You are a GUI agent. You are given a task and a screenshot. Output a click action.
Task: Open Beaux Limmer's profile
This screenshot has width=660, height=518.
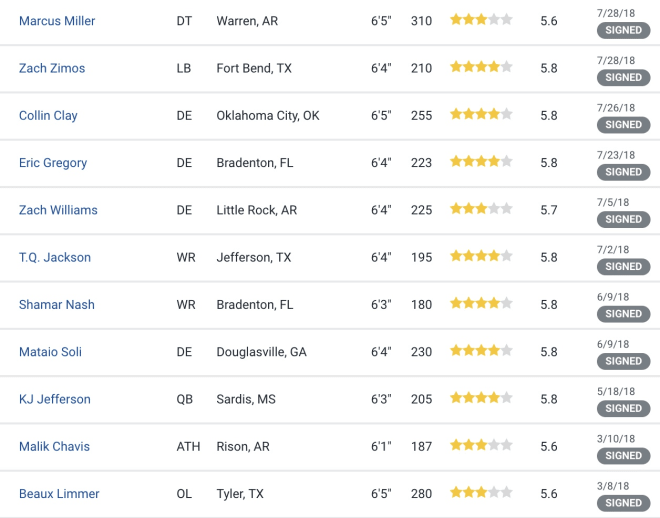pos(59,494)
